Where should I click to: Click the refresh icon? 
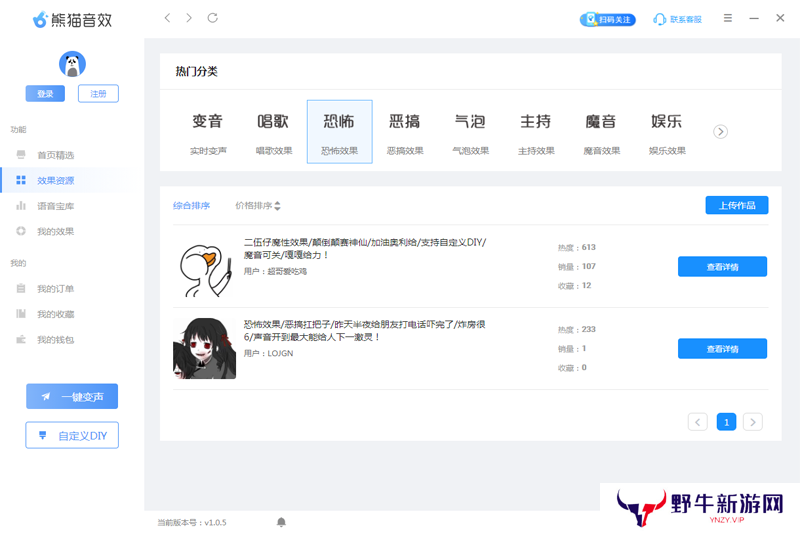pyautogui.click(x=213, y=18)
